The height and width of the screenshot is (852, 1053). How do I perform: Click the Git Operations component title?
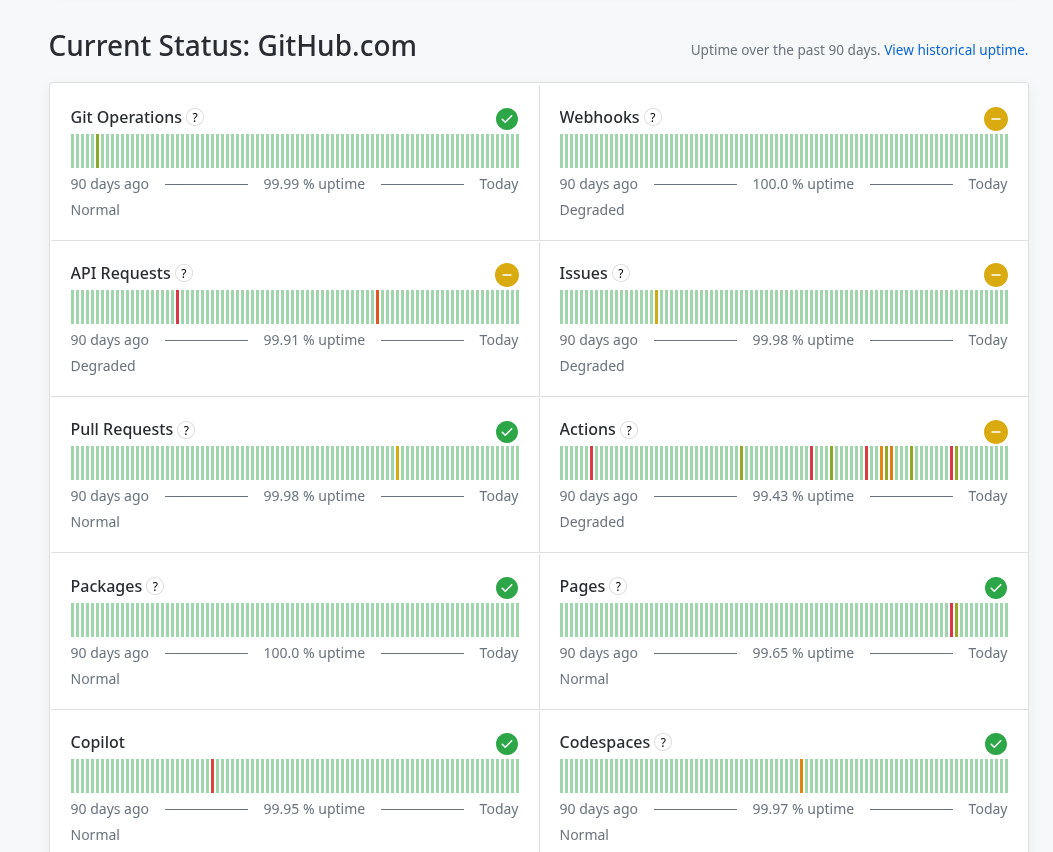tap(126, 117)
